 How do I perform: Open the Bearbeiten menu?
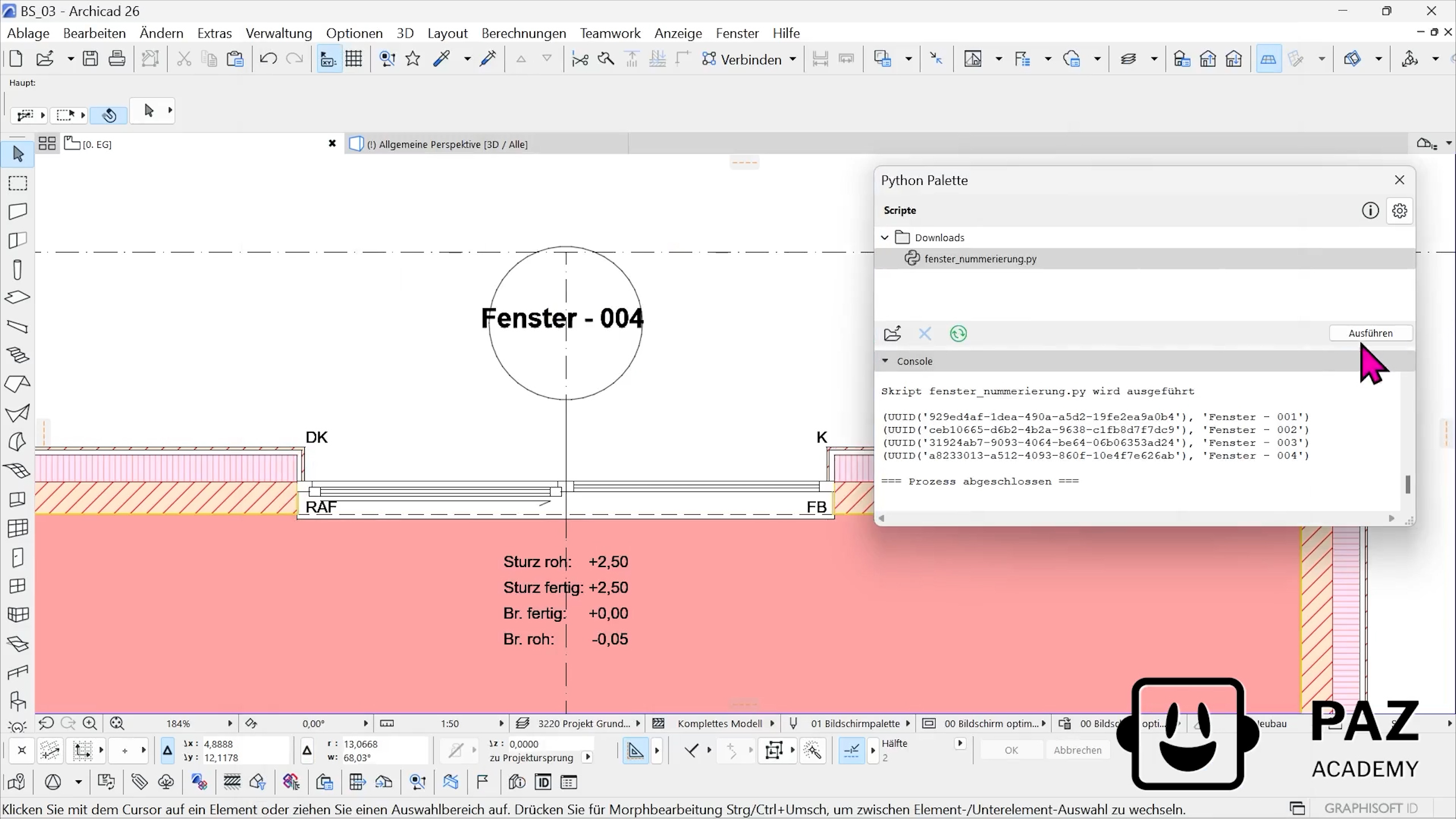coord(94,33)
